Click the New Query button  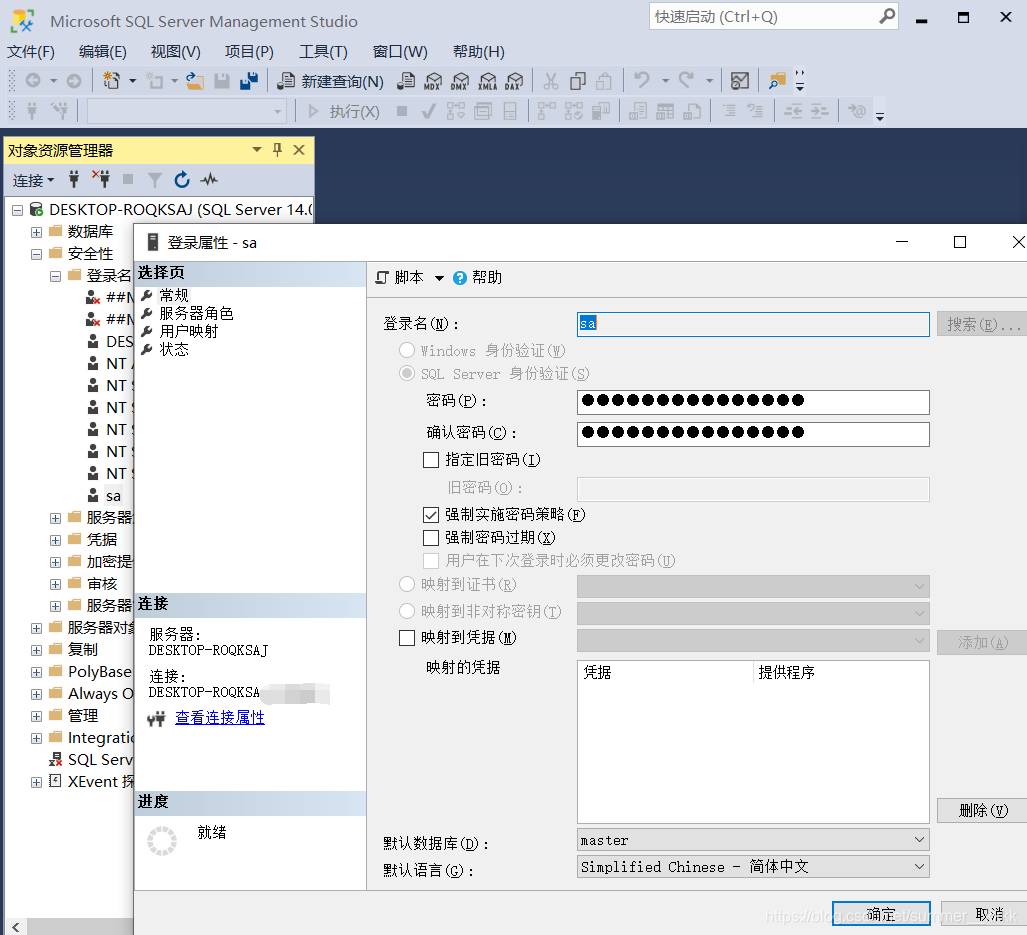[330, 81]
